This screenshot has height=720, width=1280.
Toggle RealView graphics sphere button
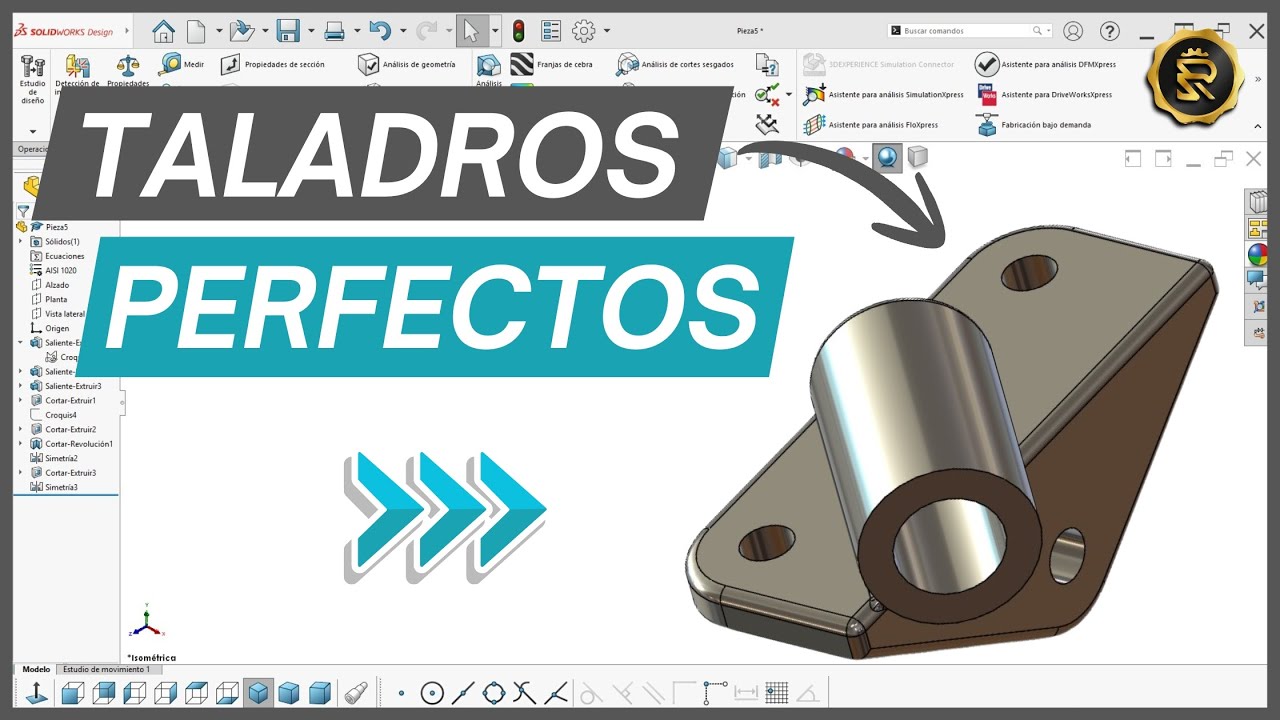[x=887, y=157]
